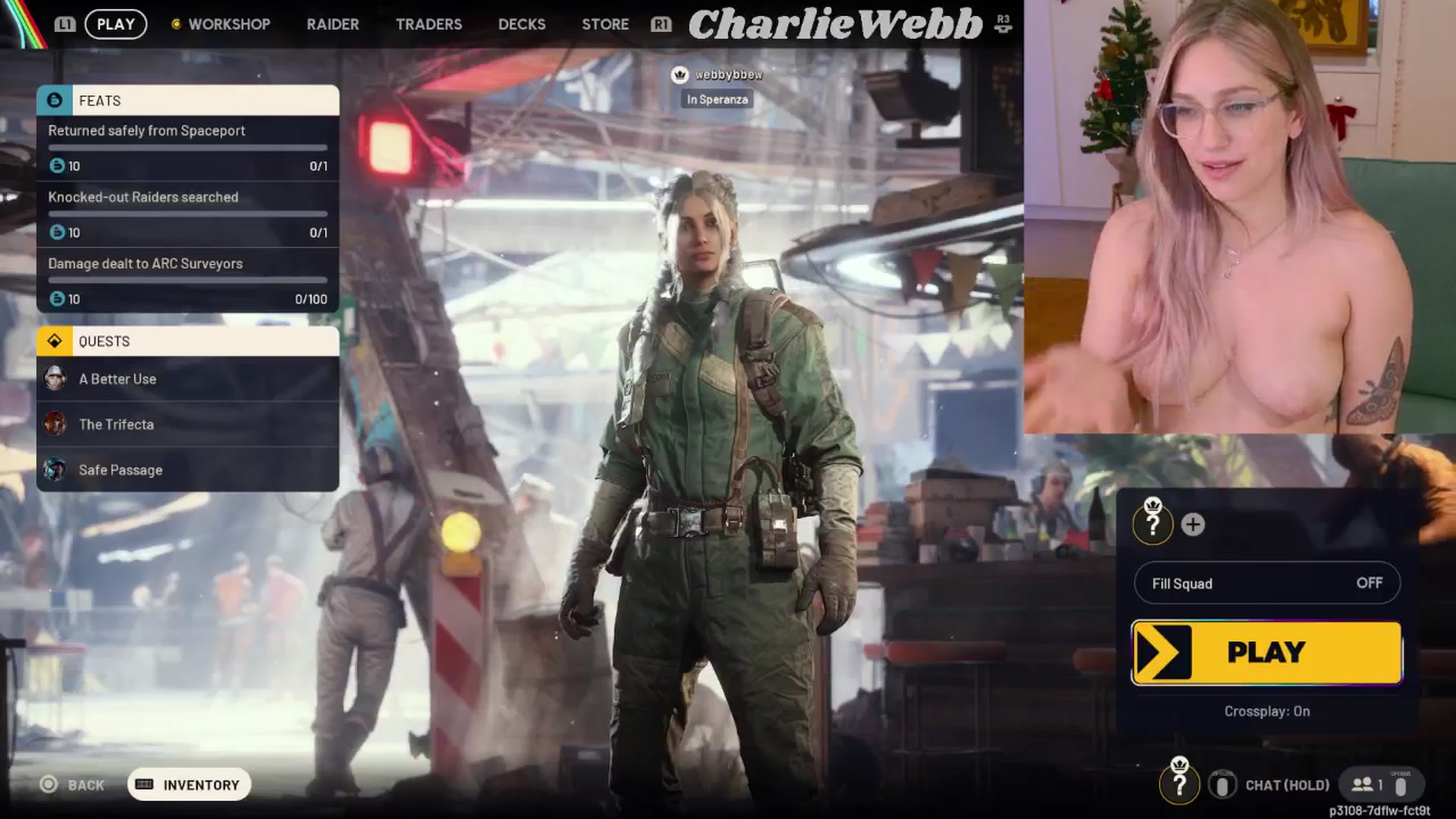
Task: Click the L1 bumper icon
Action: click(64, 24)
